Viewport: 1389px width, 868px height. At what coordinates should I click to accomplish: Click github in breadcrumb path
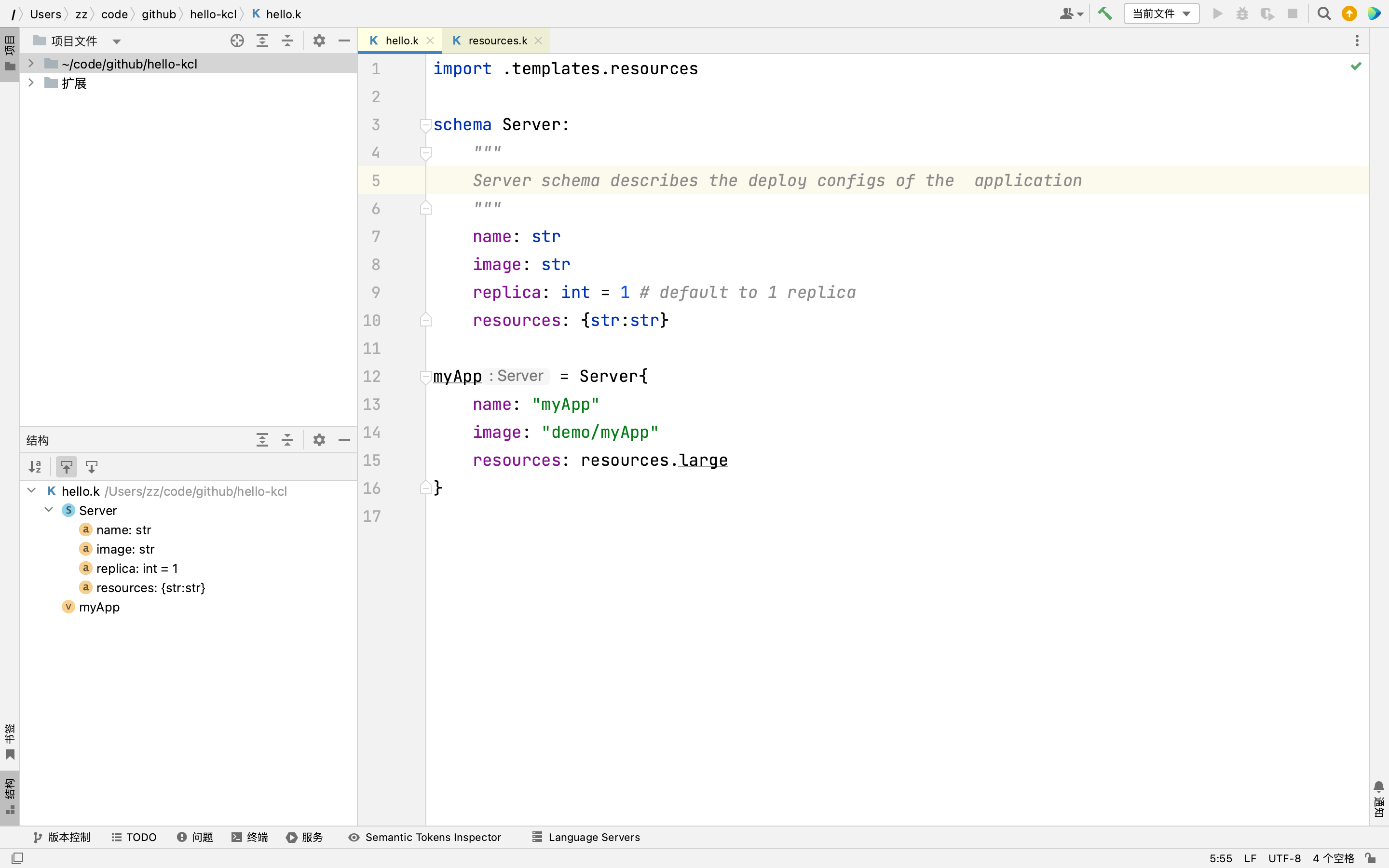[158, 14]
